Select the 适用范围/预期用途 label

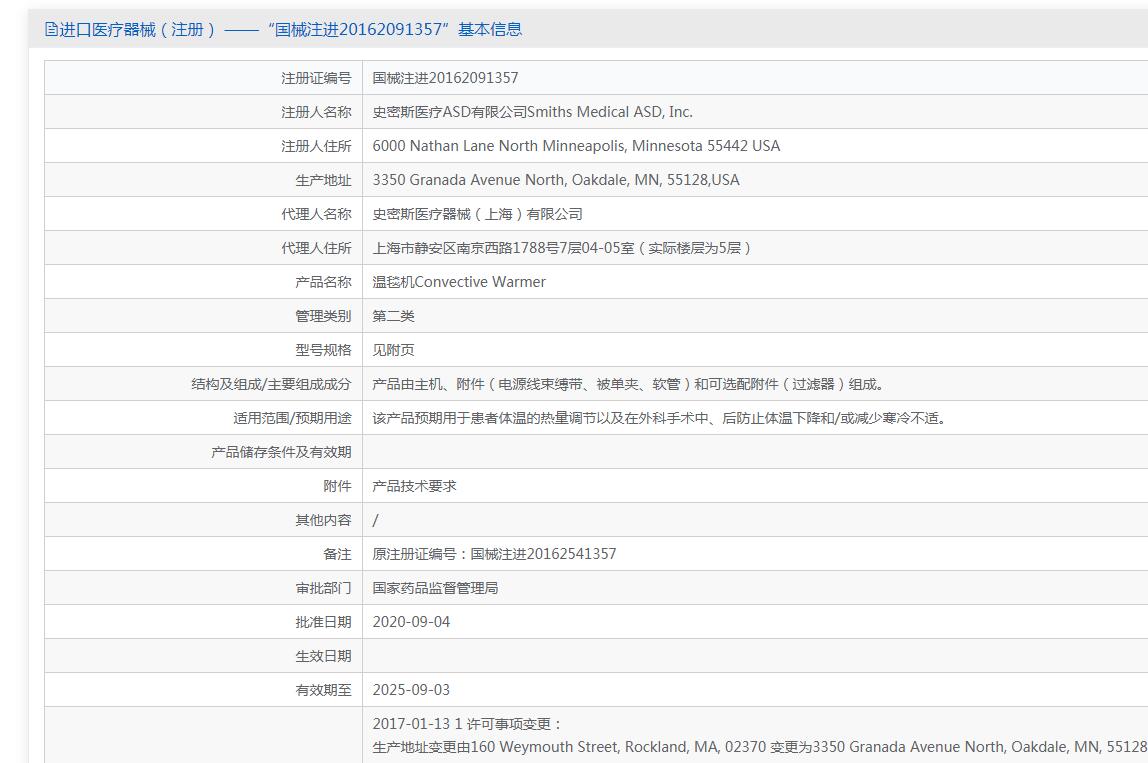pos(293,418)
